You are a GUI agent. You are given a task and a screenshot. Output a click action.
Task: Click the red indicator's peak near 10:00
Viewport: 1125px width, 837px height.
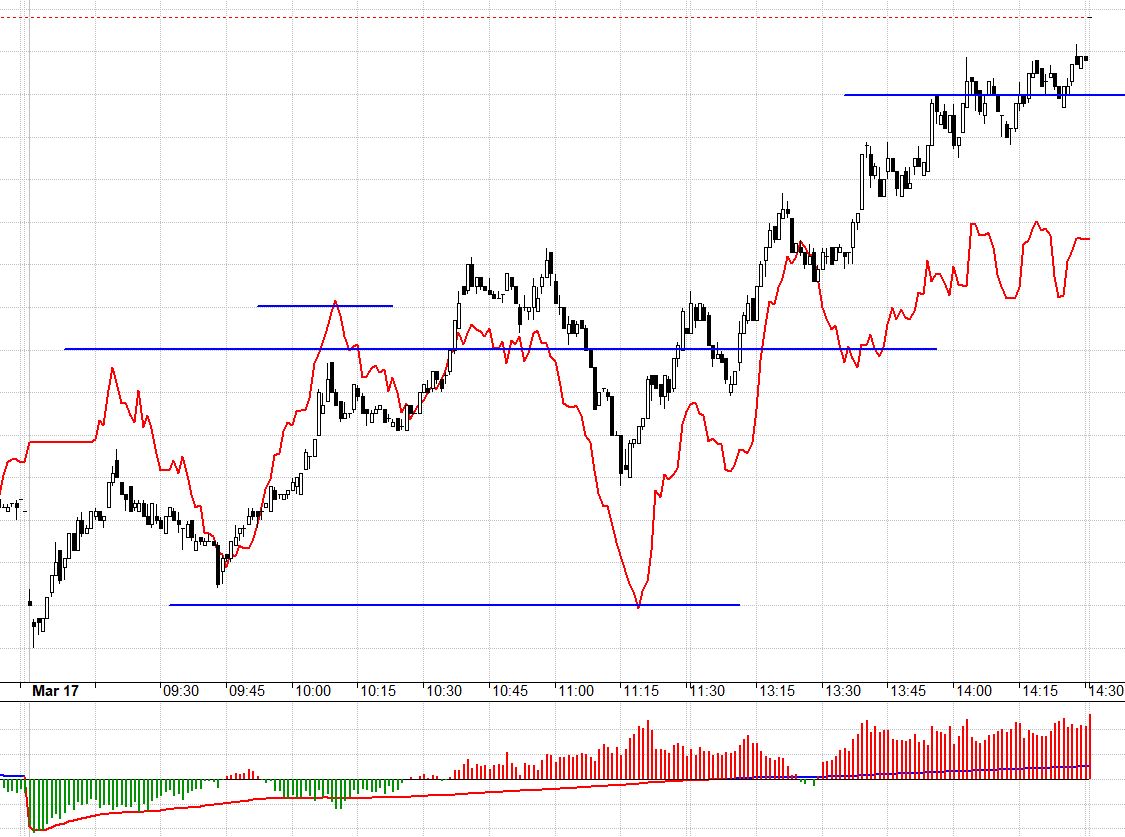(x=335, y=302)
